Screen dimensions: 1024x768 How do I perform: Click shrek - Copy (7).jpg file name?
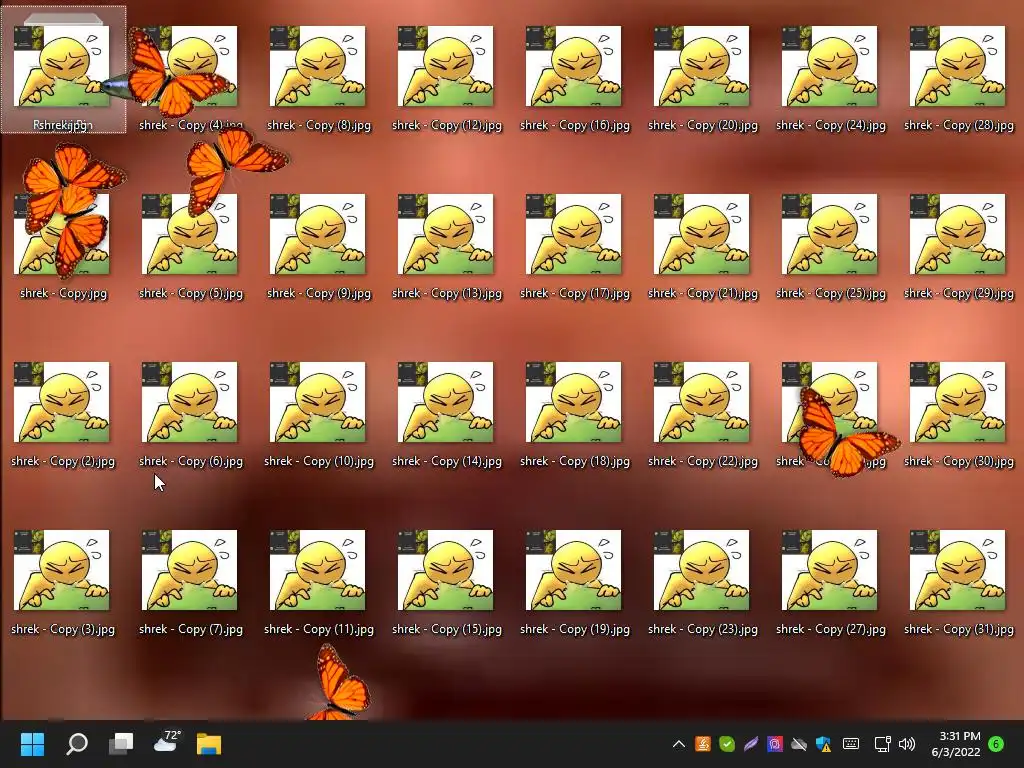click(191, 629)
